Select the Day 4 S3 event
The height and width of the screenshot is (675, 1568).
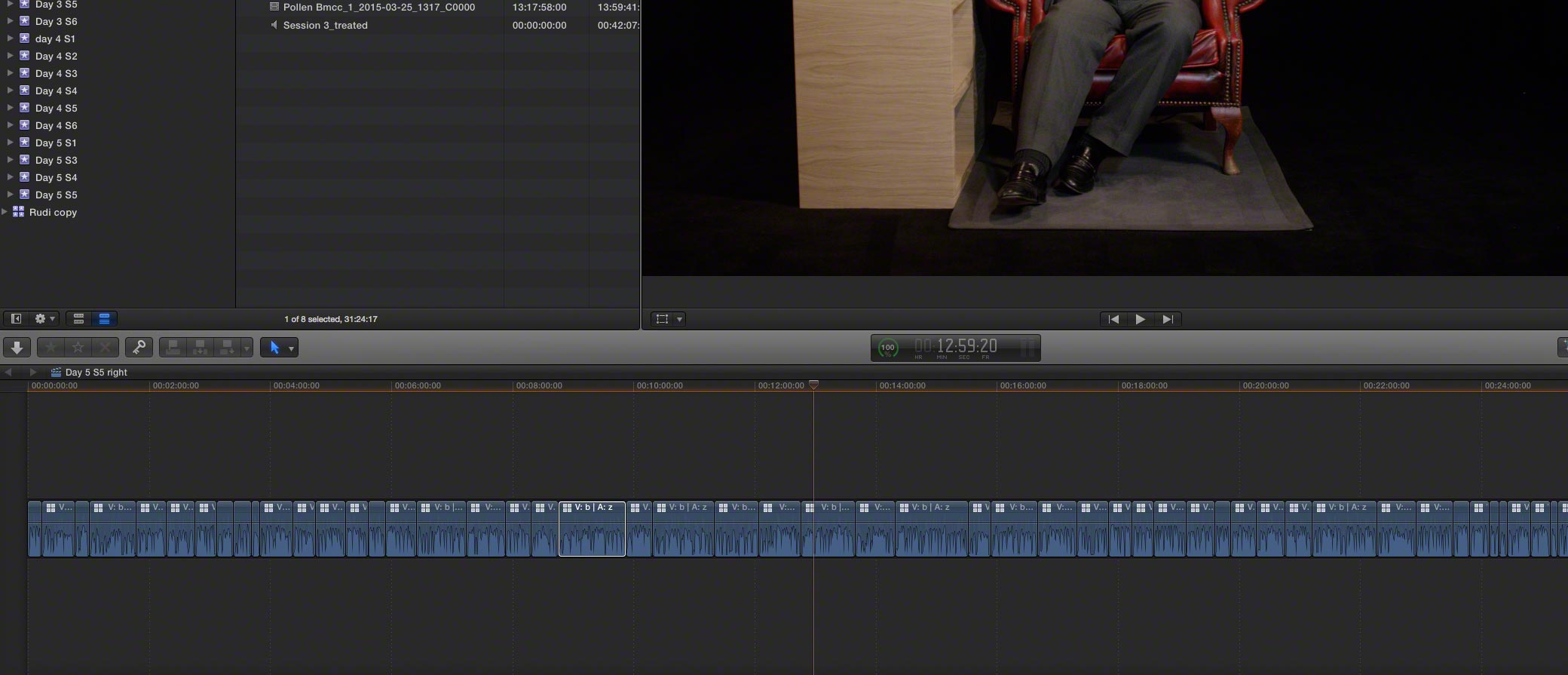pos(56,73)
